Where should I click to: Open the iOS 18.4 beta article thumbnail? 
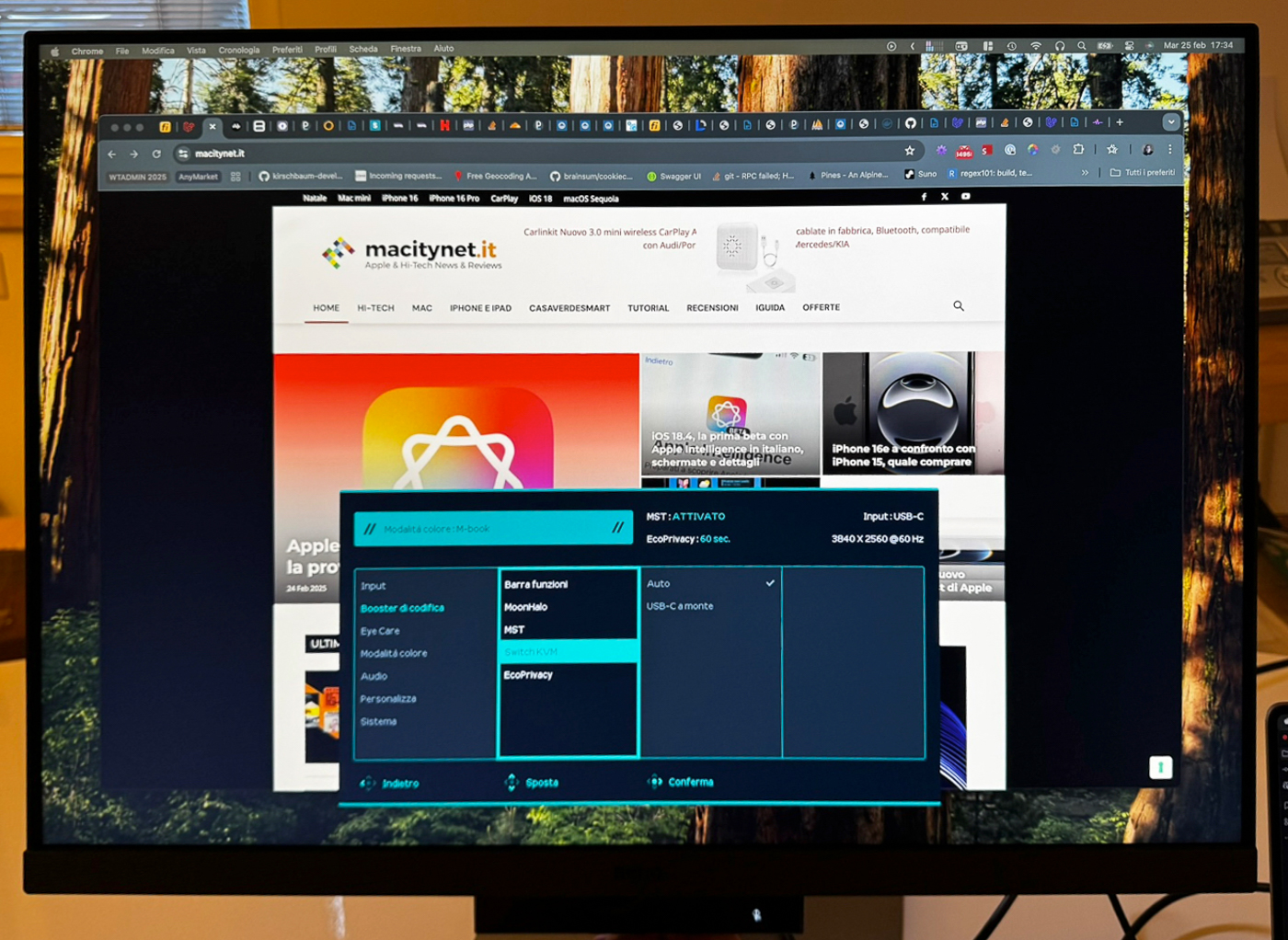click(730, 412)
